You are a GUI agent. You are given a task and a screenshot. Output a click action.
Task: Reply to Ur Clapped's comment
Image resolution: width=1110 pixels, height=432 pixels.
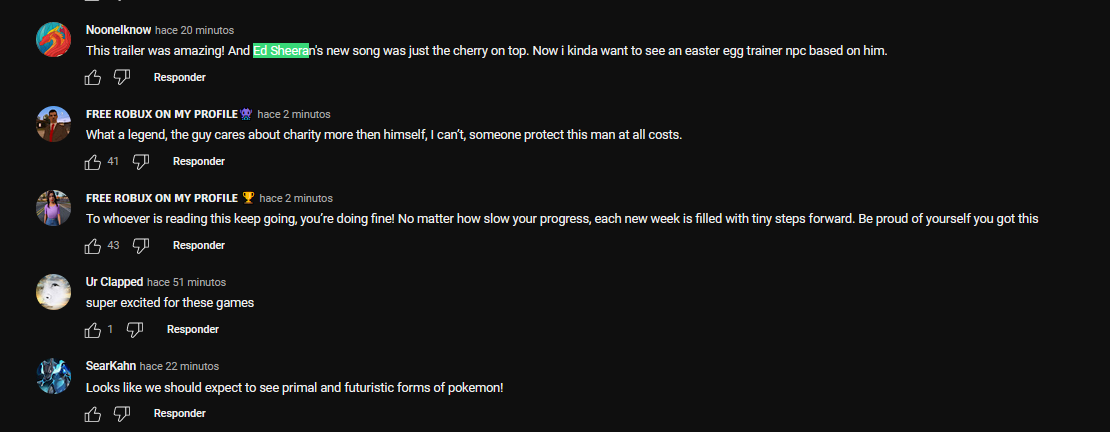(x=193, y=329)
